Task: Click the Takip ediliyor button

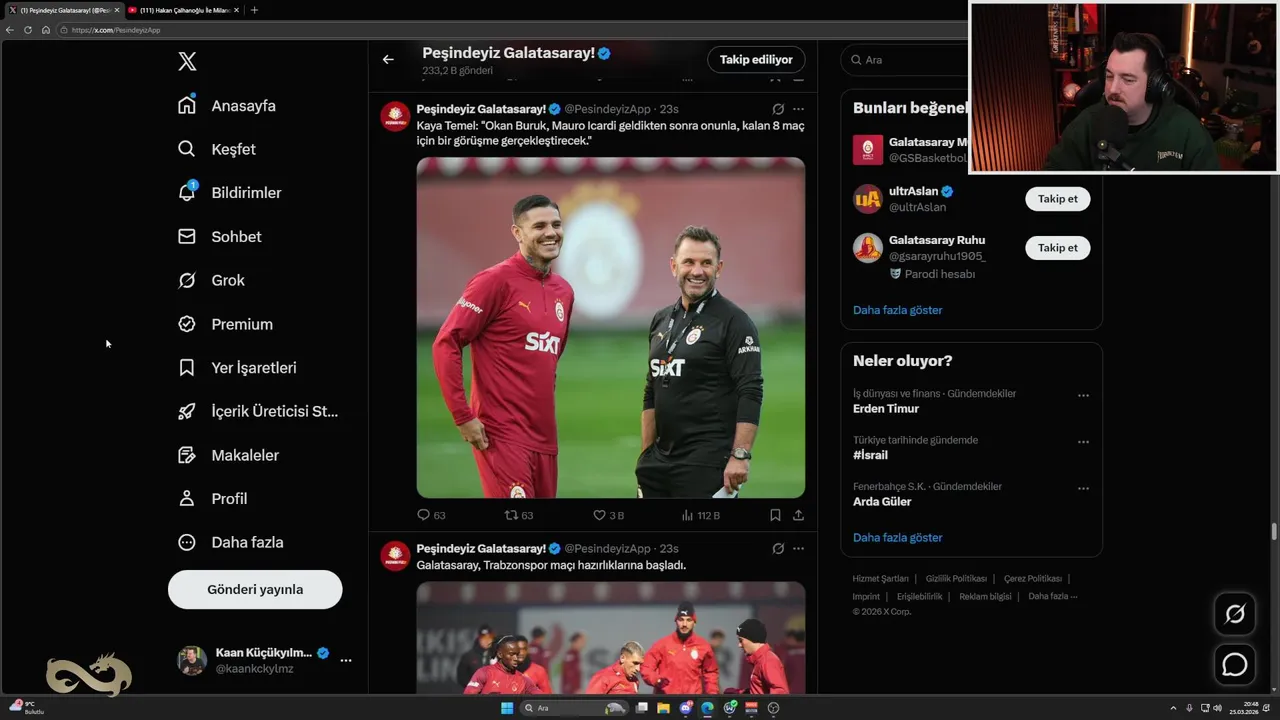Action: (756, 59)
